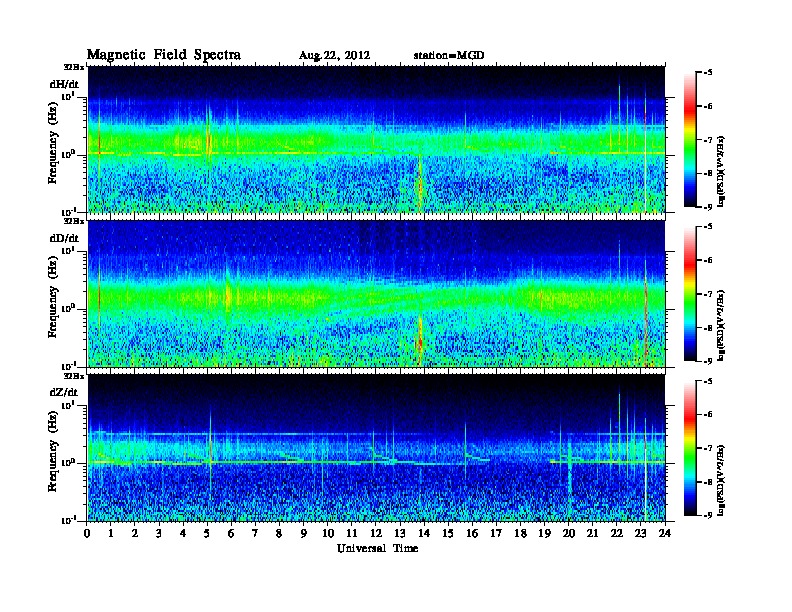792x612 pixels.
Task: Click hour "23" on the time axis
Action: 641,533
